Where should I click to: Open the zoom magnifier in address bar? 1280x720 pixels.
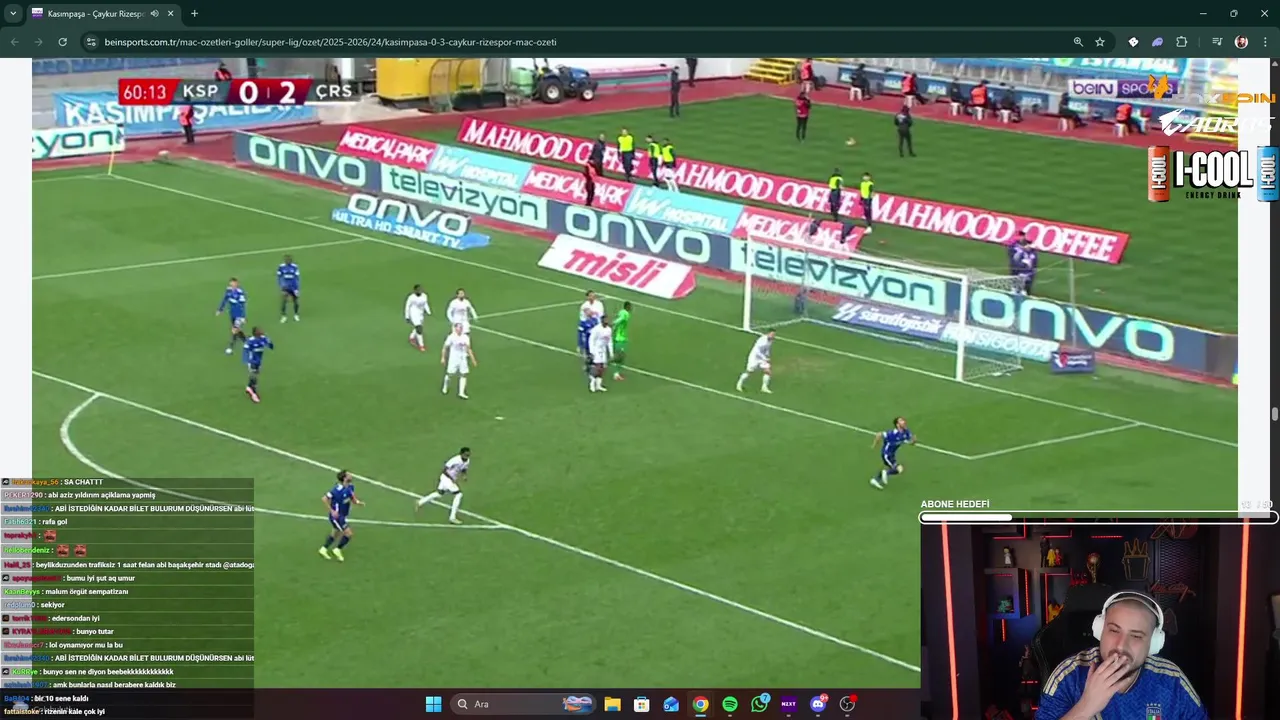[1078, 42]
